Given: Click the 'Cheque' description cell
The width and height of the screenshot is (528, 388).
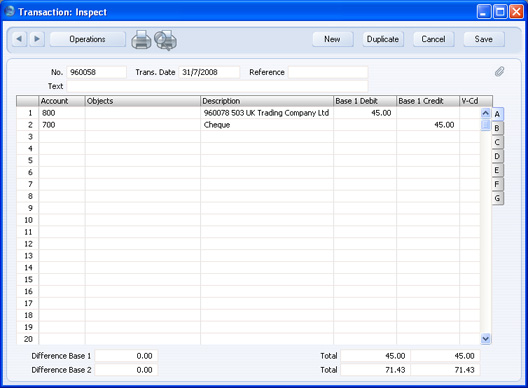Looking at the screenshot, I should coord(267,125).
